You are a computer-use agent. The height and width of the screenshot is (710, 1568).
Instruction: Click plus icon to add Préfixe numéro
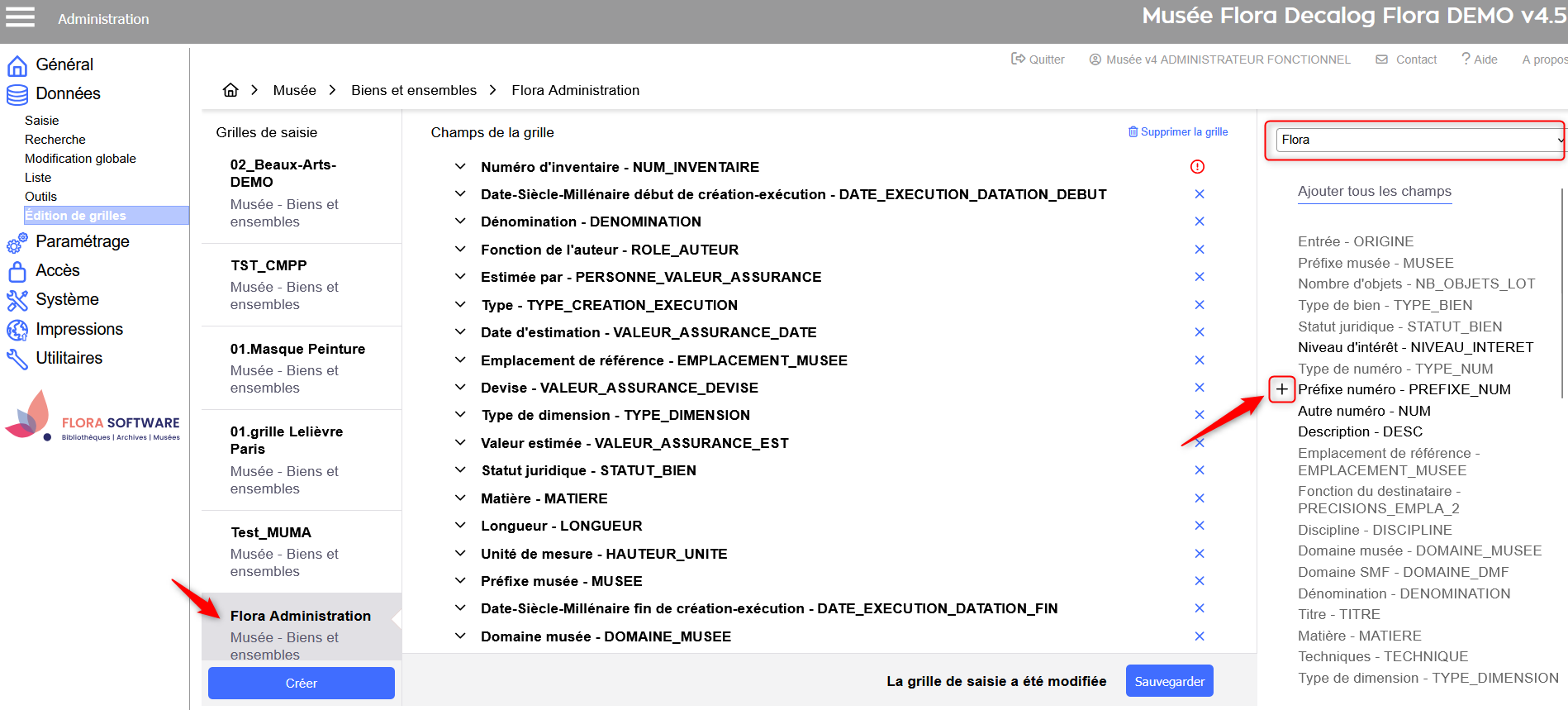[1281, 389]
